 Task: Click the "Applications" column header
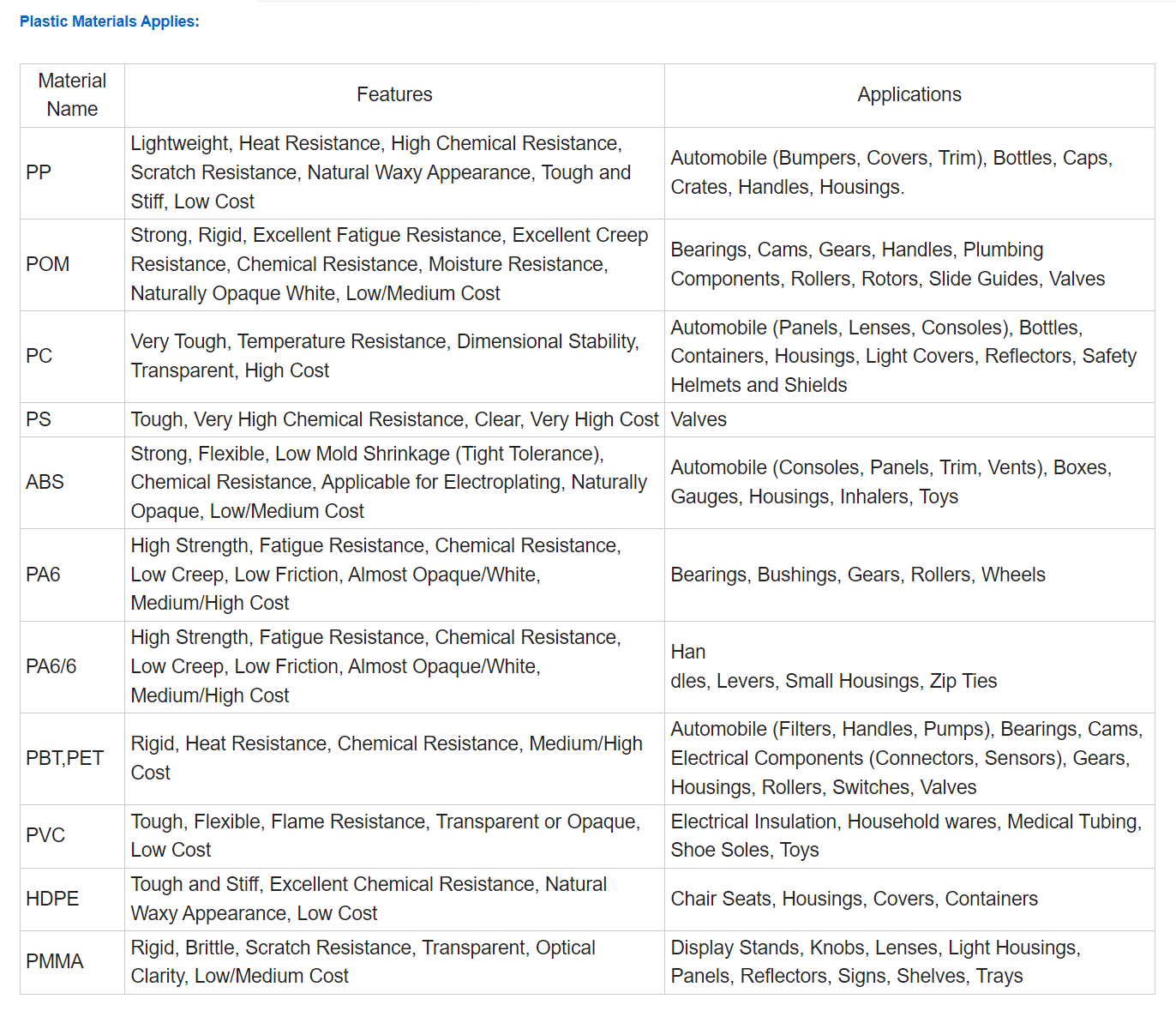(909, 94)
